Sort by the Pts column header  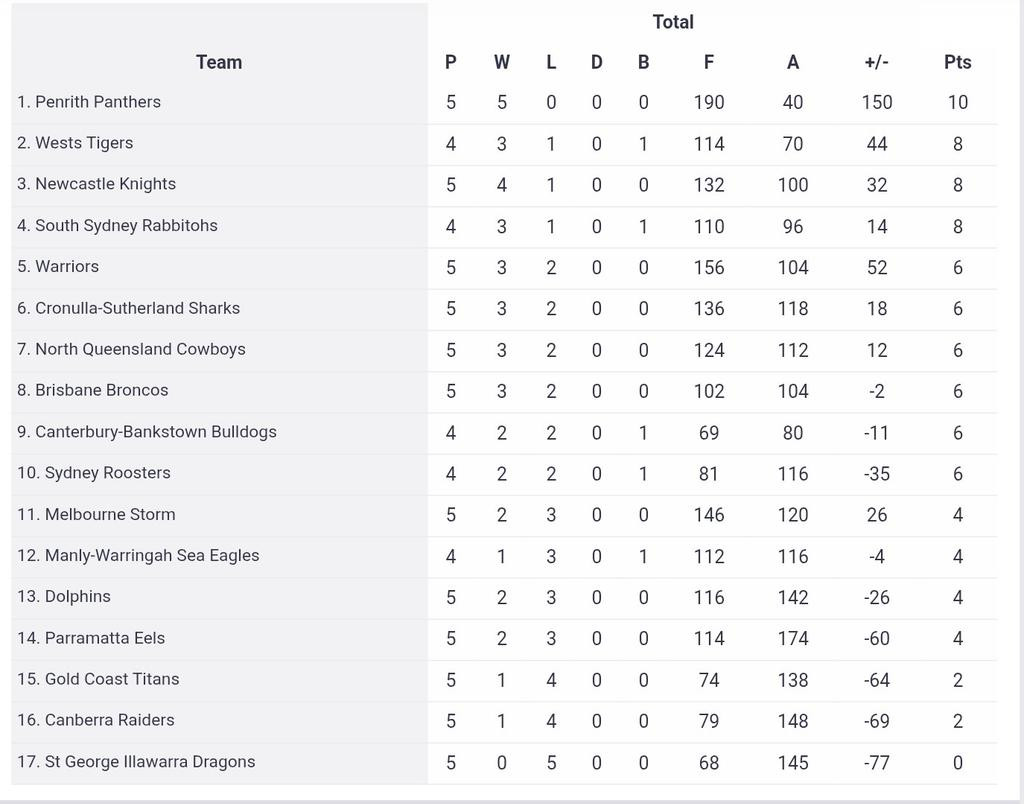click(x=957, y=62)
